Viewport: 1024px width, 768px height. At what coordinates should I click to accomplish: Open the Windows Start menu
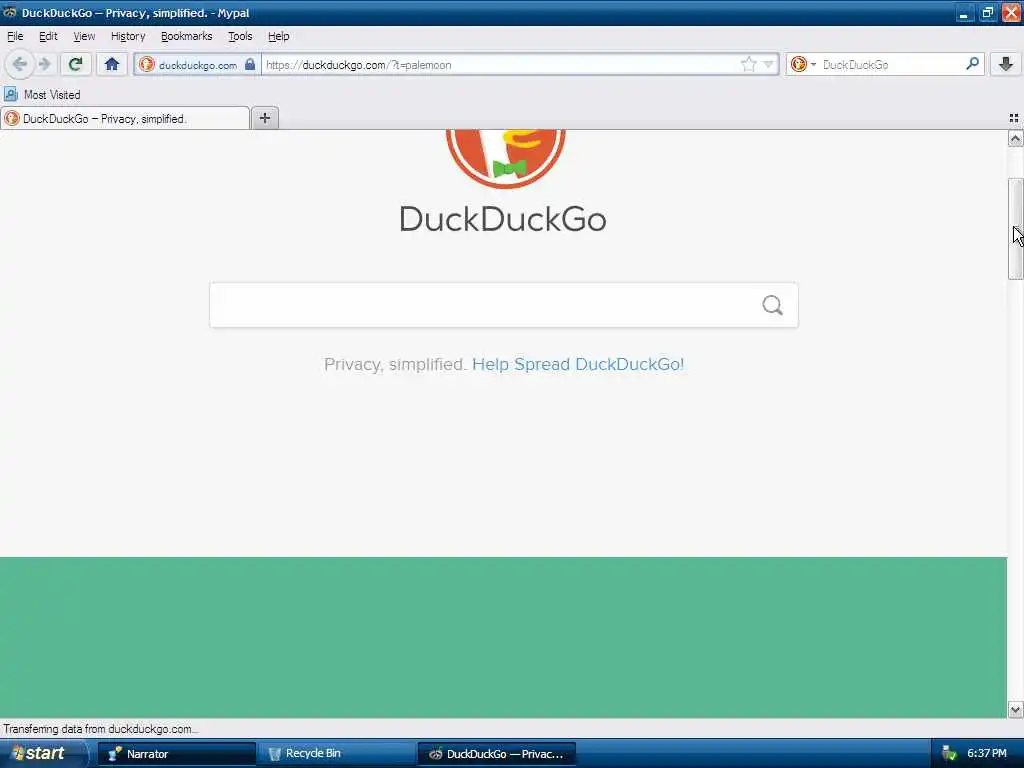42,754
